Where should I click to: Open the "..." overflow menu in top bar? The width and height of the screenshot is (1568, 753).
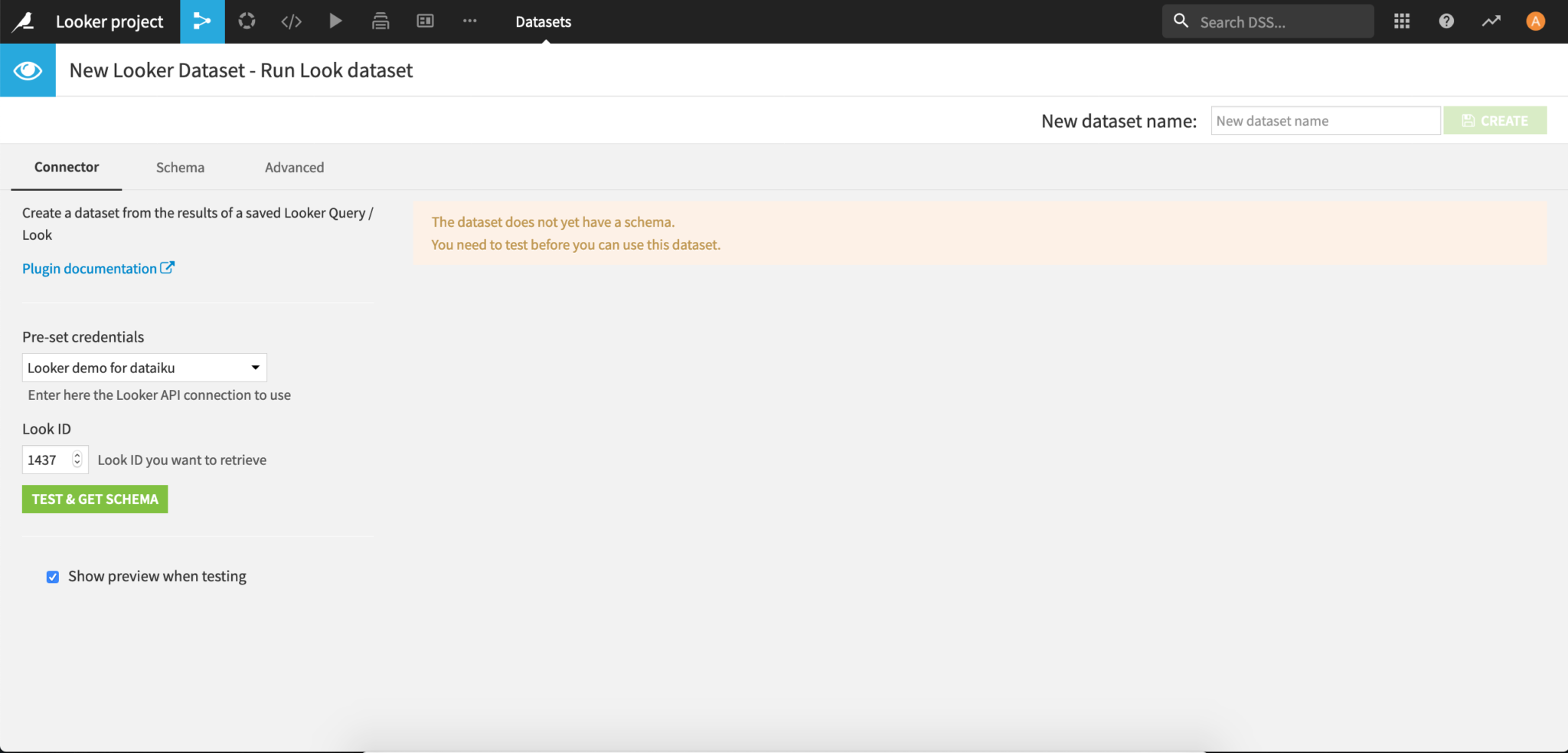pyautogui.click(x=469, y=21)
